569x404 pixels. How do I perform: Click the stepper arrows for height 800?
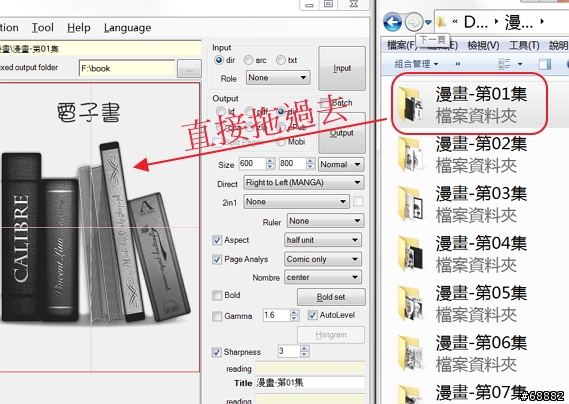point(310,164)
